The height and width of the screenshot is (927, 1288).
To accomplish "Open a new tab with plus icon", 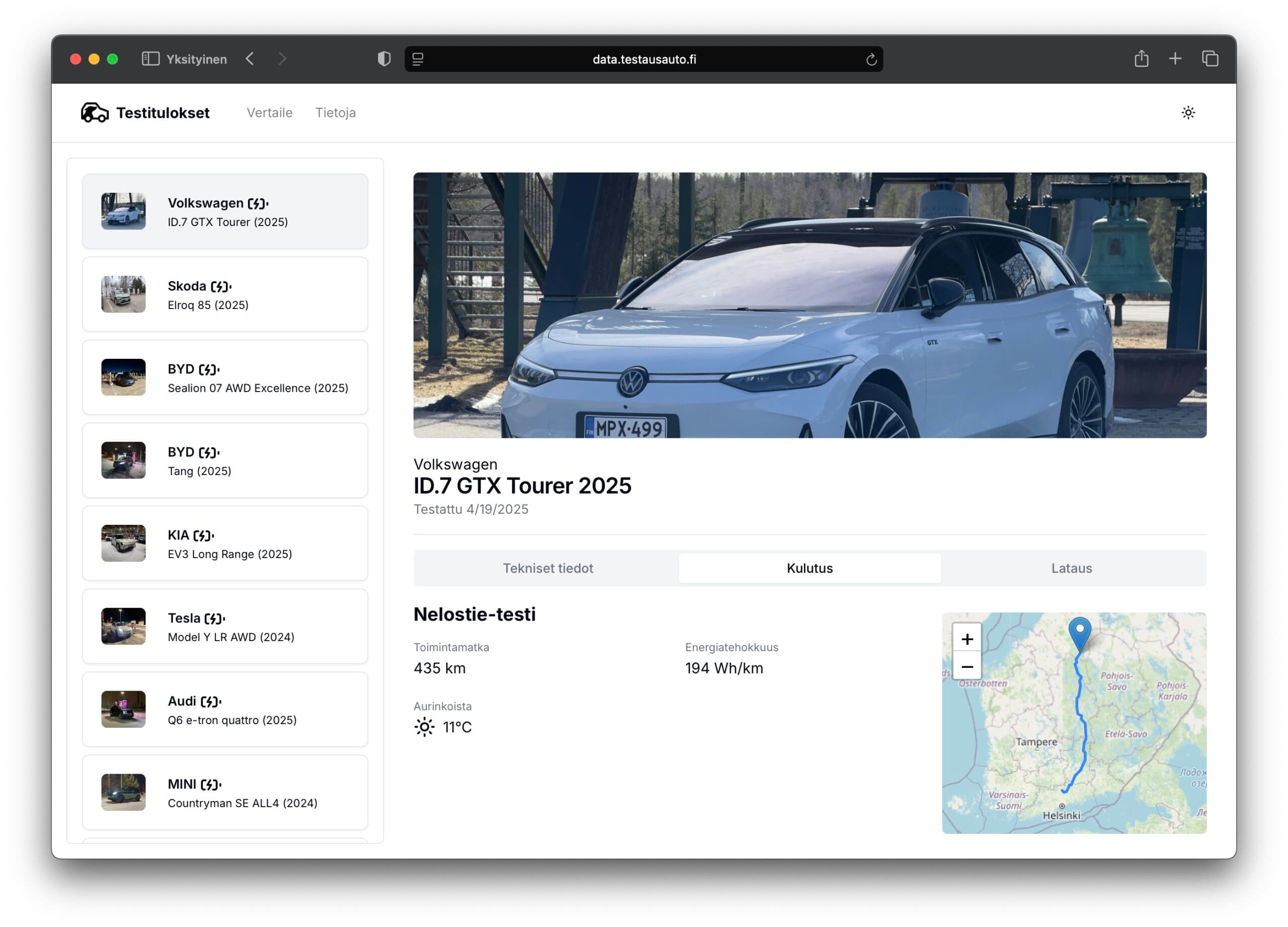I will [1175, 59].
